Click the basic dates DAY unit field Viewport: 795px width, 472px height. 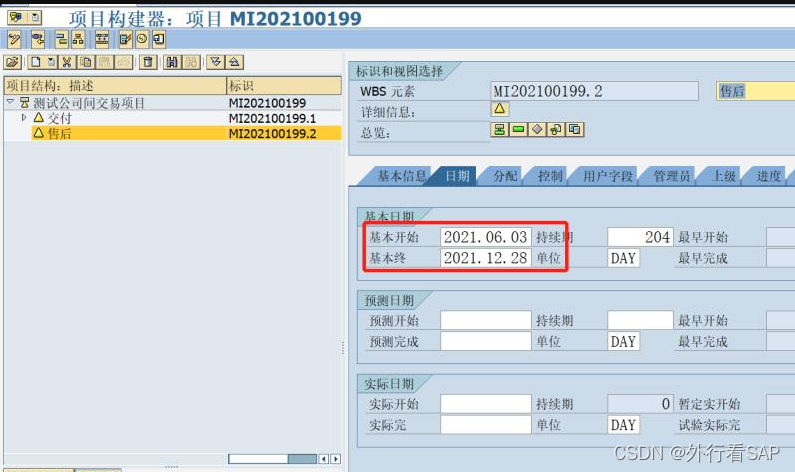pyautogui.click(x=624, y=258)
